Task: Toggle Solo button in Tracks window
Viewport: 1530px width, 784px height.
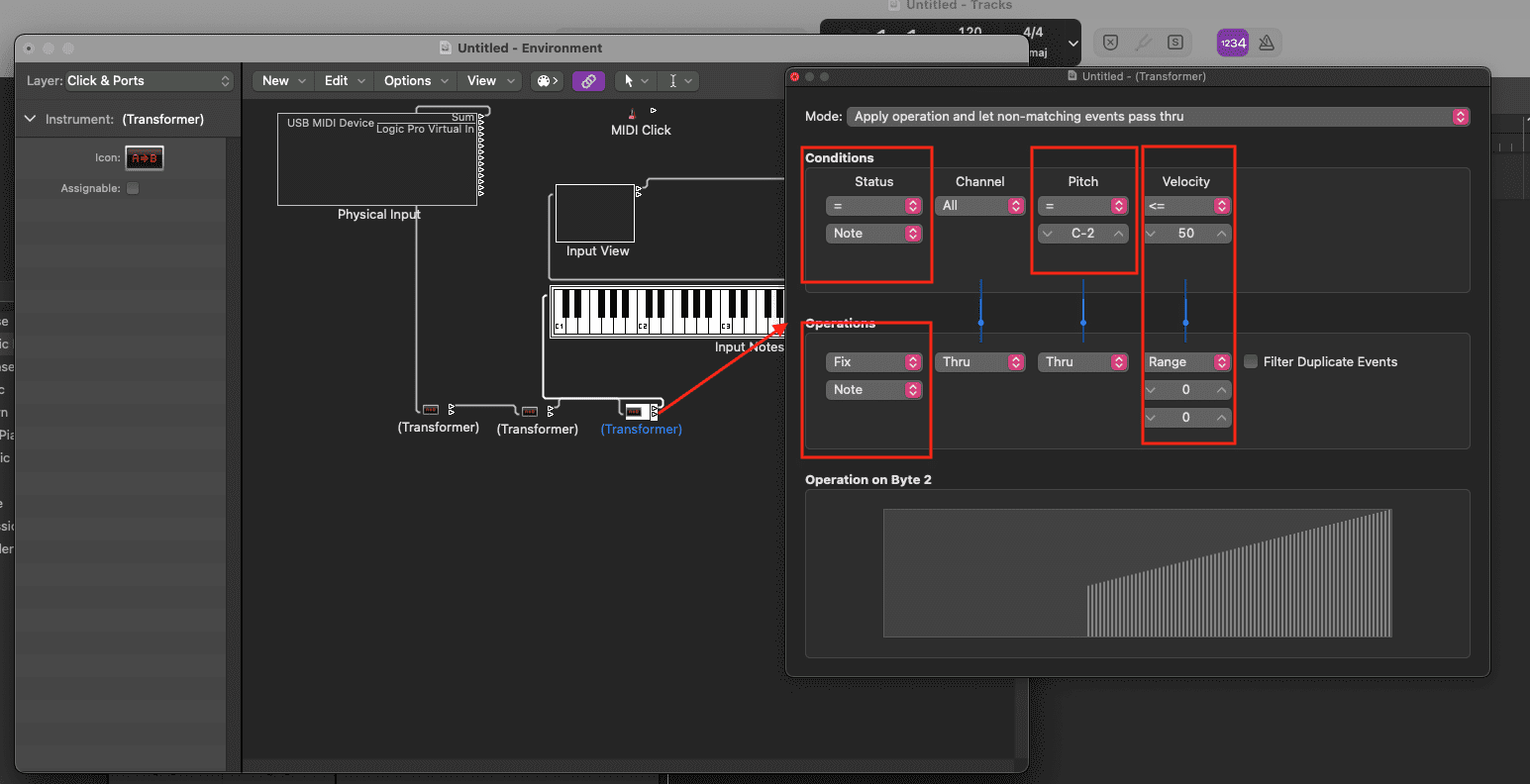Action: [x=1174, y=43]
